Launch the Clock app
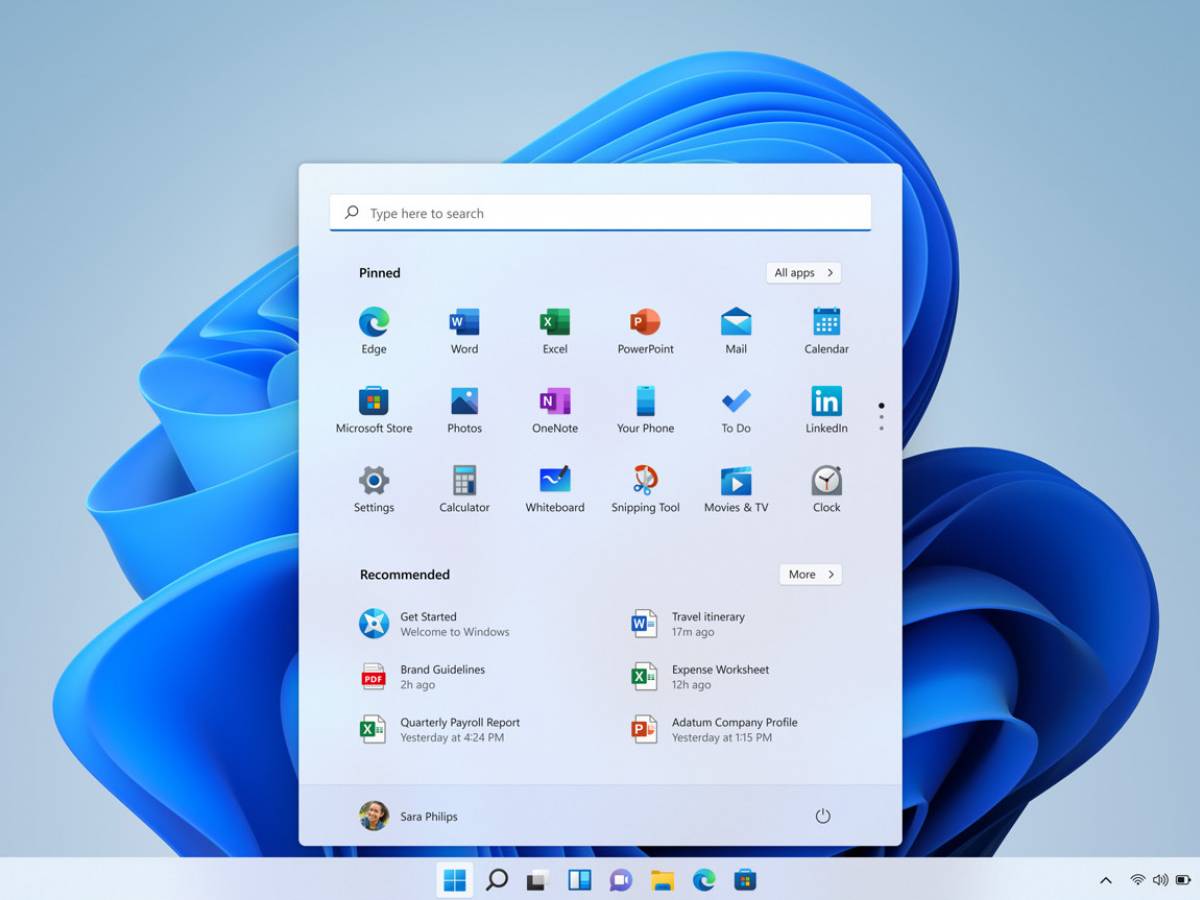 tap(825, 481)
